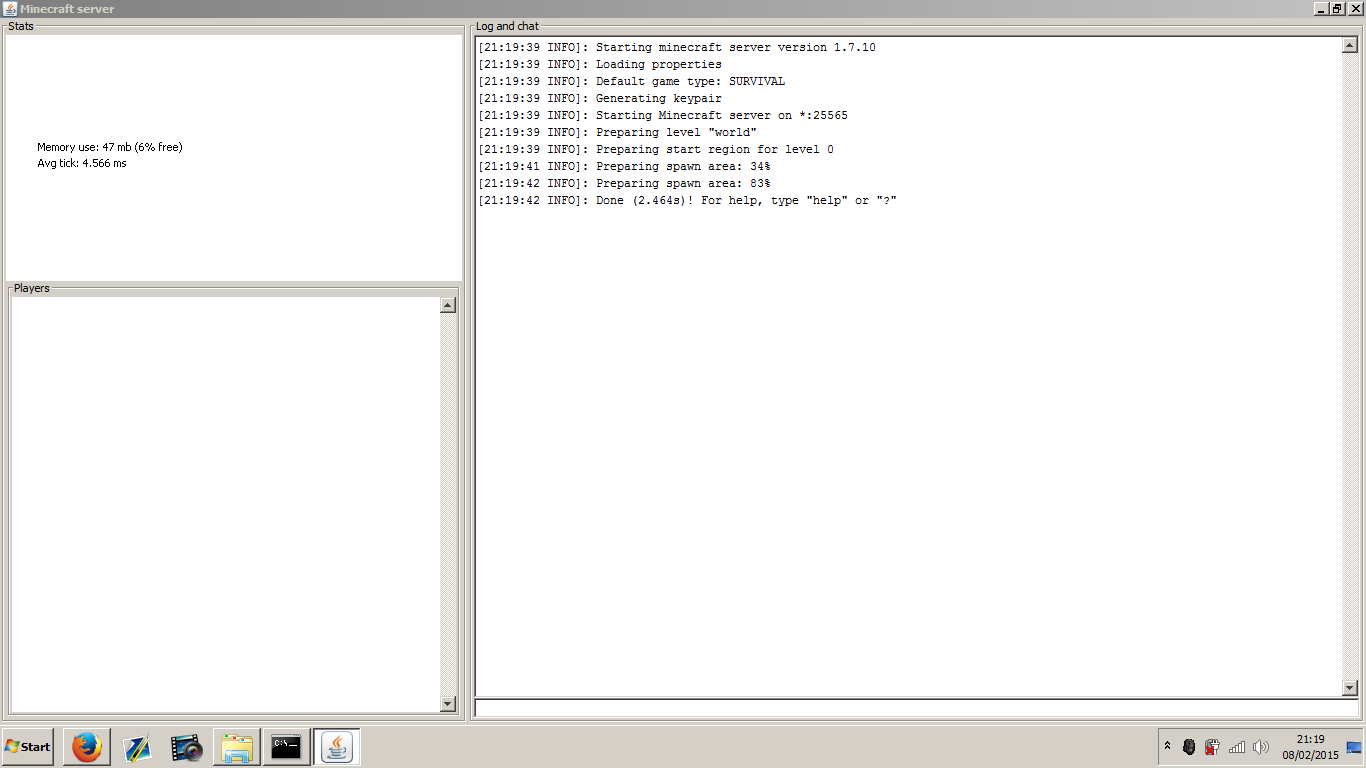The image size is (1366, 768).
Task: Click the Players list scroll-up arrow
Action: click(448, 306)
